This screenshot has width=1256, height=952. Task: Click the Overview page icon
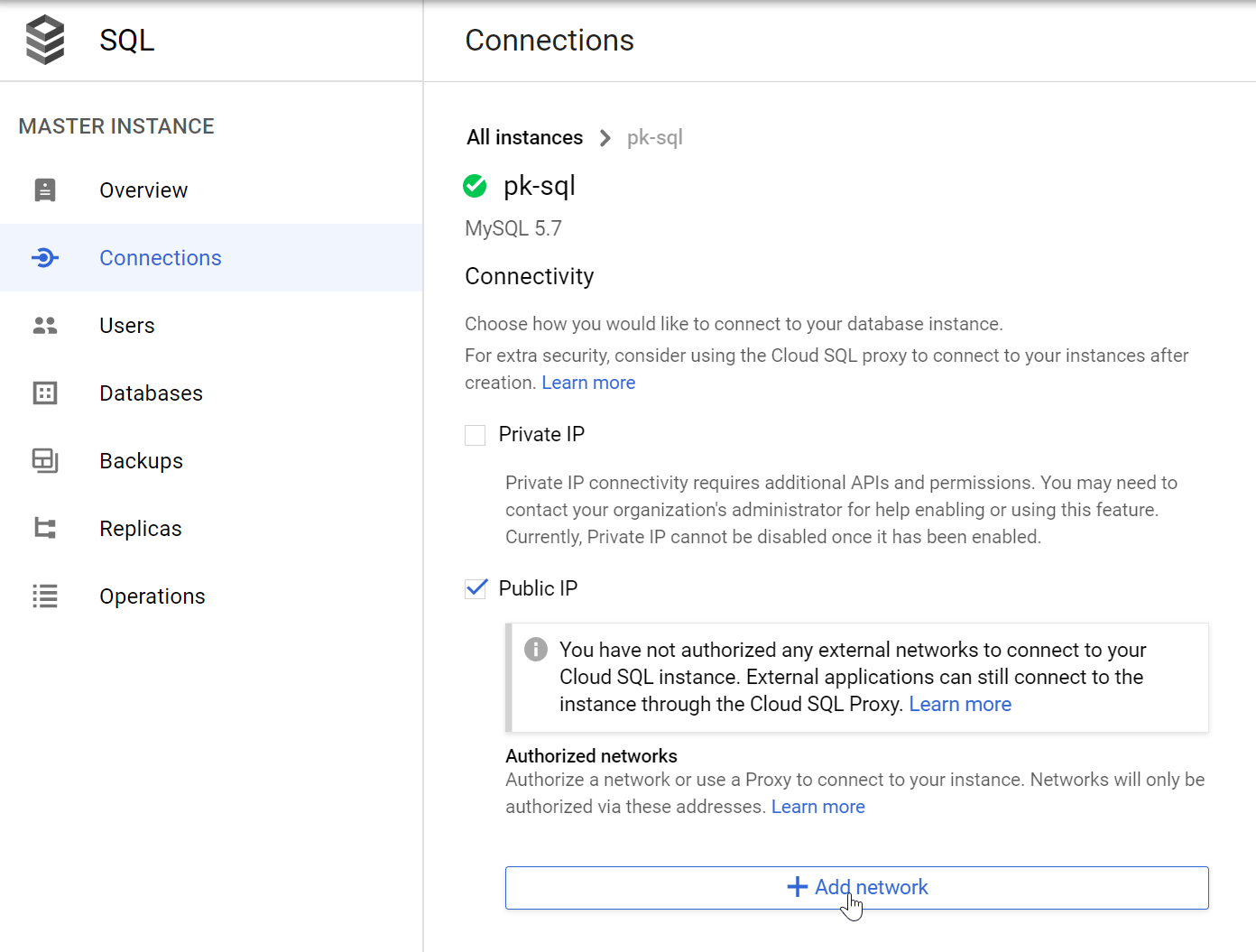click(x=45, y=189)
